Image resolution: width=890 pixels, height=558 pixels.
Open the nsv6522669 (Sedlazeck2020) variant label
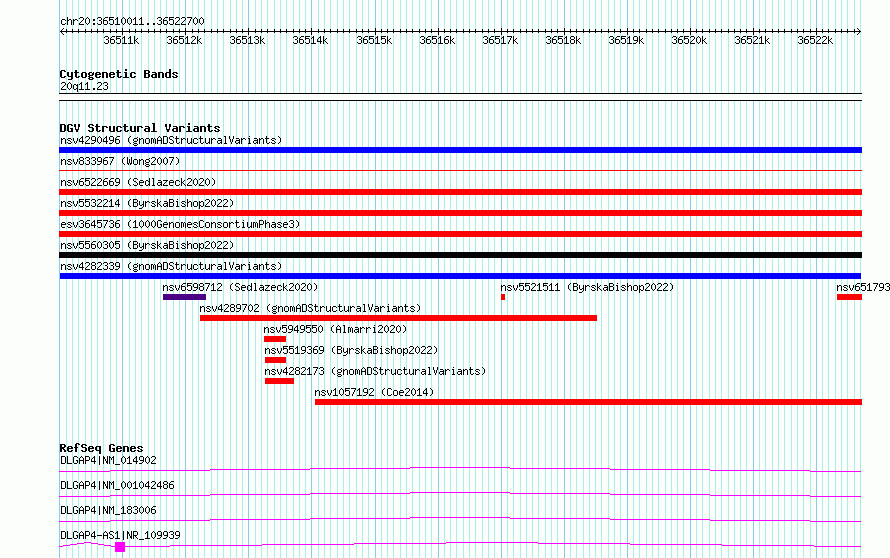point(138,182)
